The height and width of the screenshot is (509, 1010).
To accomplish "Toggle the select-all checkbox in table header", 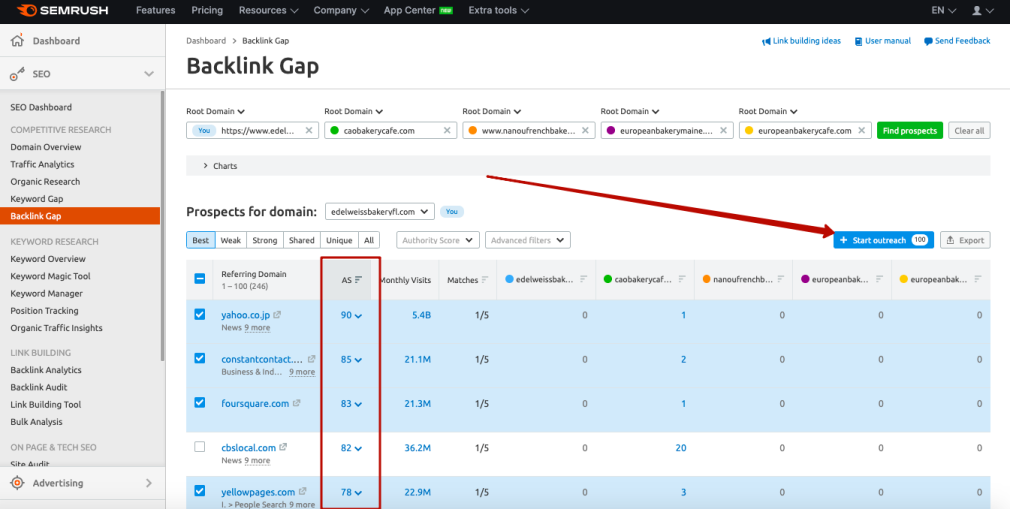I will [x=200, y=280].
